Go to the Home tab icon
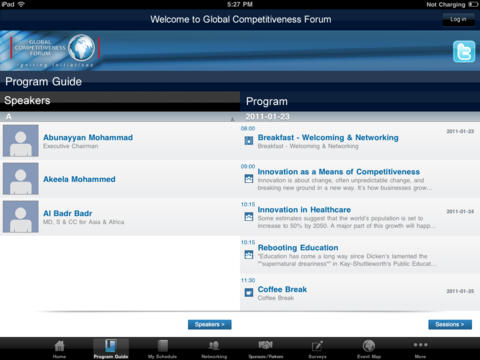Viewport: 480px width, 360px height. [59, 346]
